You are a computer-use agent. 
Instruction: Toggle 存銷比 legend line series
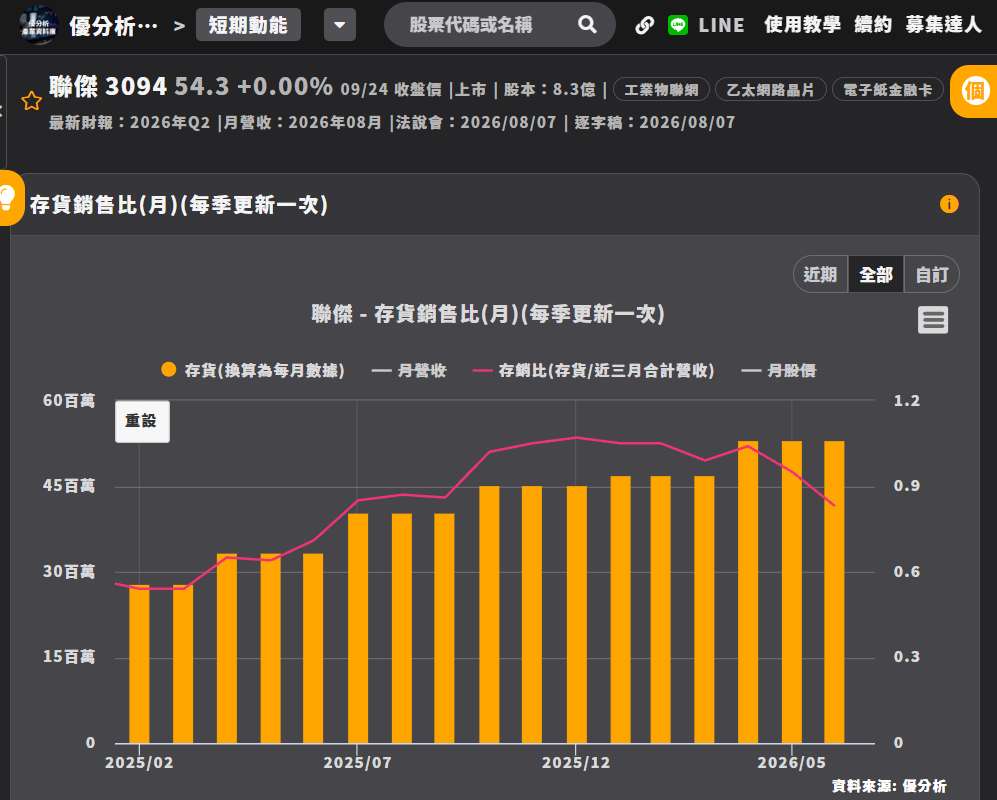[593, 370]
